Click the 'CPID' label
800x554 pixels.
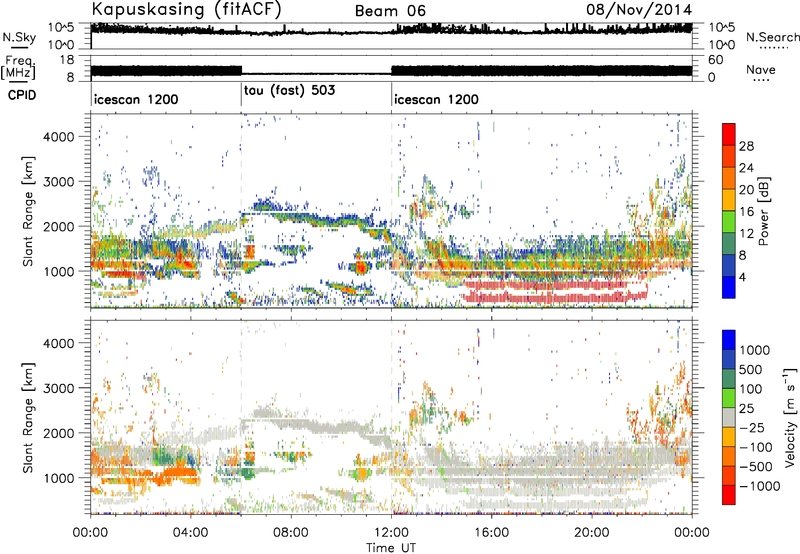coord(22,95)
